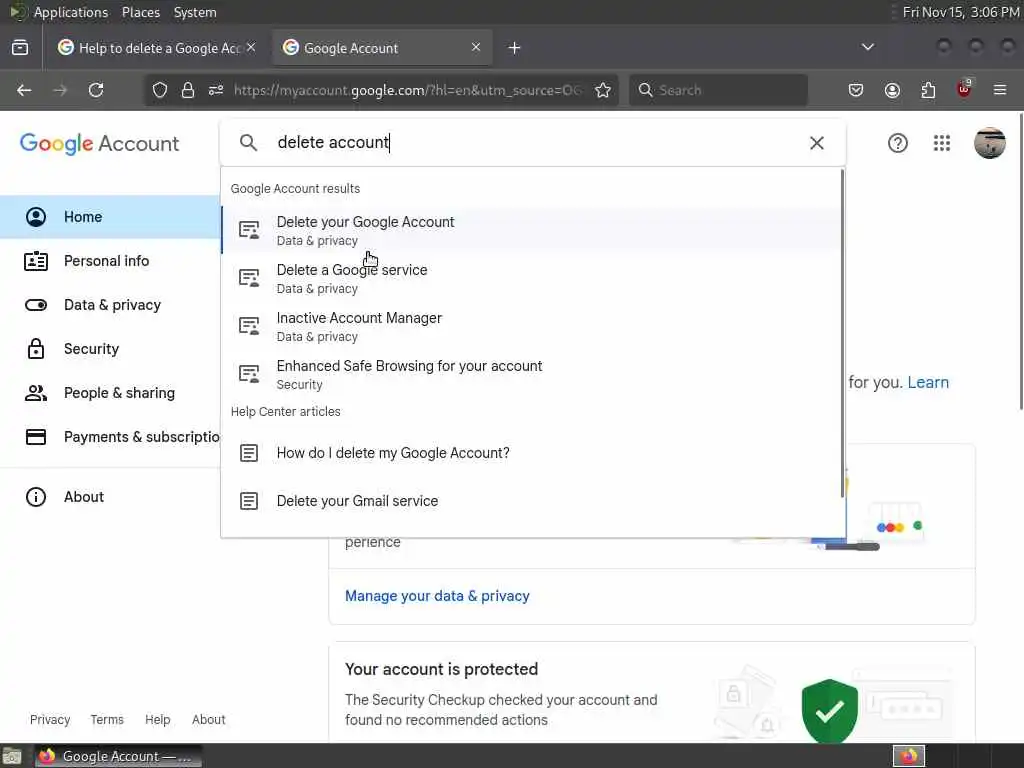Click the site padlock icon
Viewport: 1024px width, 768px height.
click(188, 90)
